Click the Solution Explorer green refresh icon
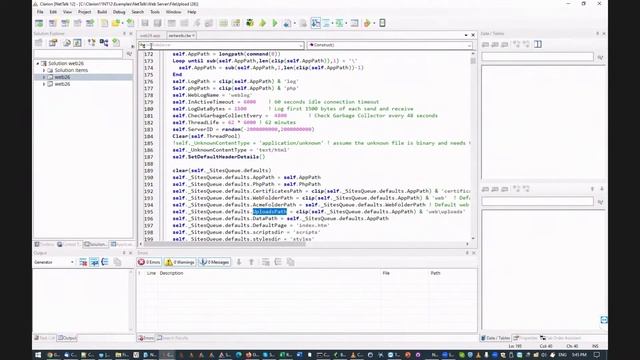The image size is (640, 360). pyautogui.click(x=116, y=43)
